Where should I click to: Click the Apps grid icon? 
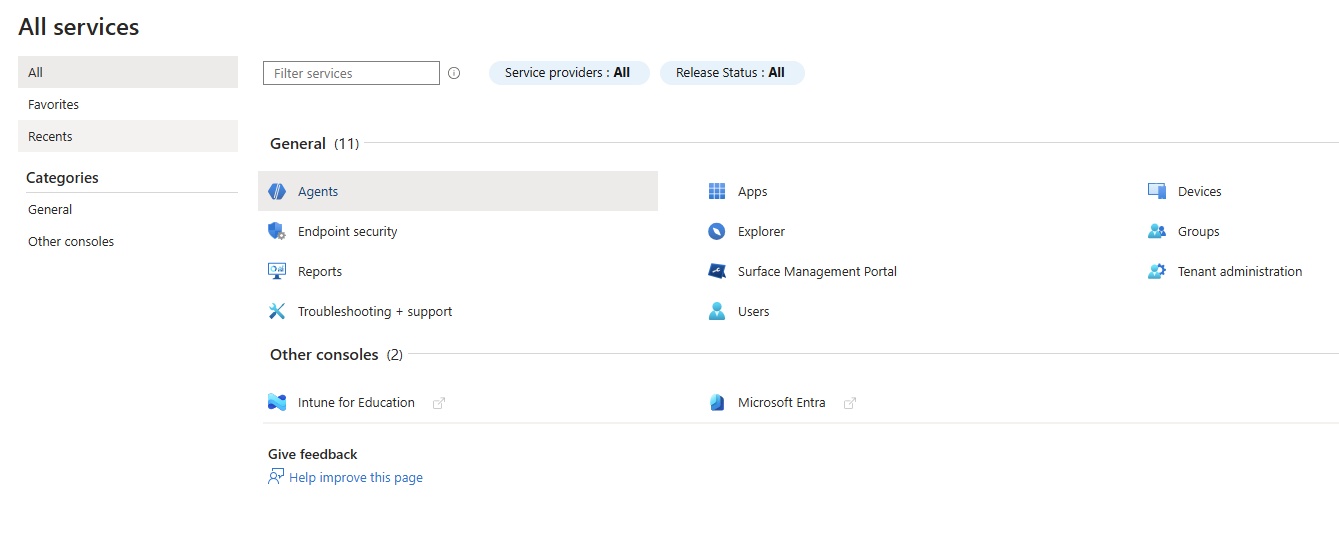[717, 191]
